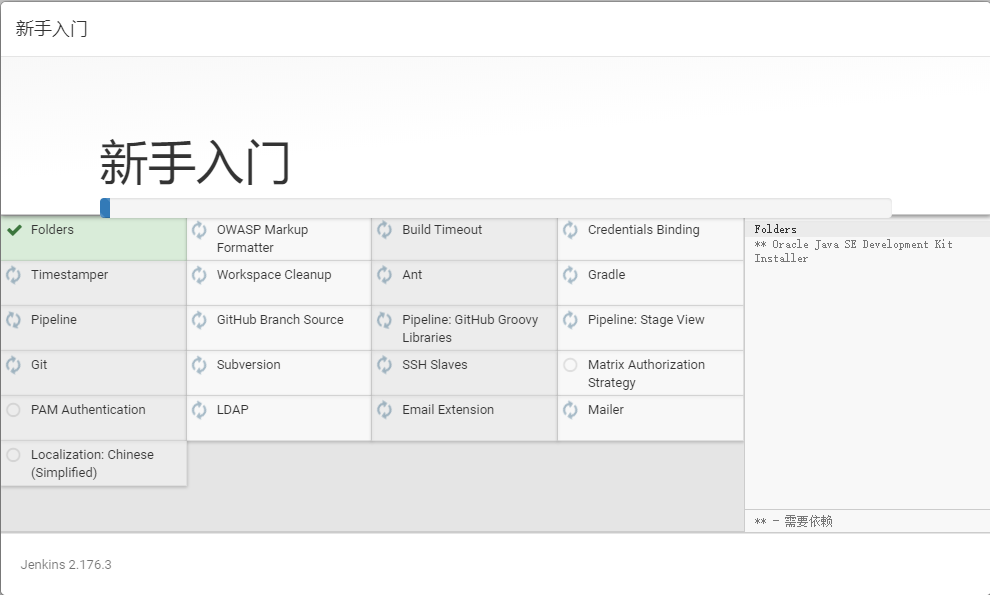Click the refresh icon beside Git

point(14,365)
